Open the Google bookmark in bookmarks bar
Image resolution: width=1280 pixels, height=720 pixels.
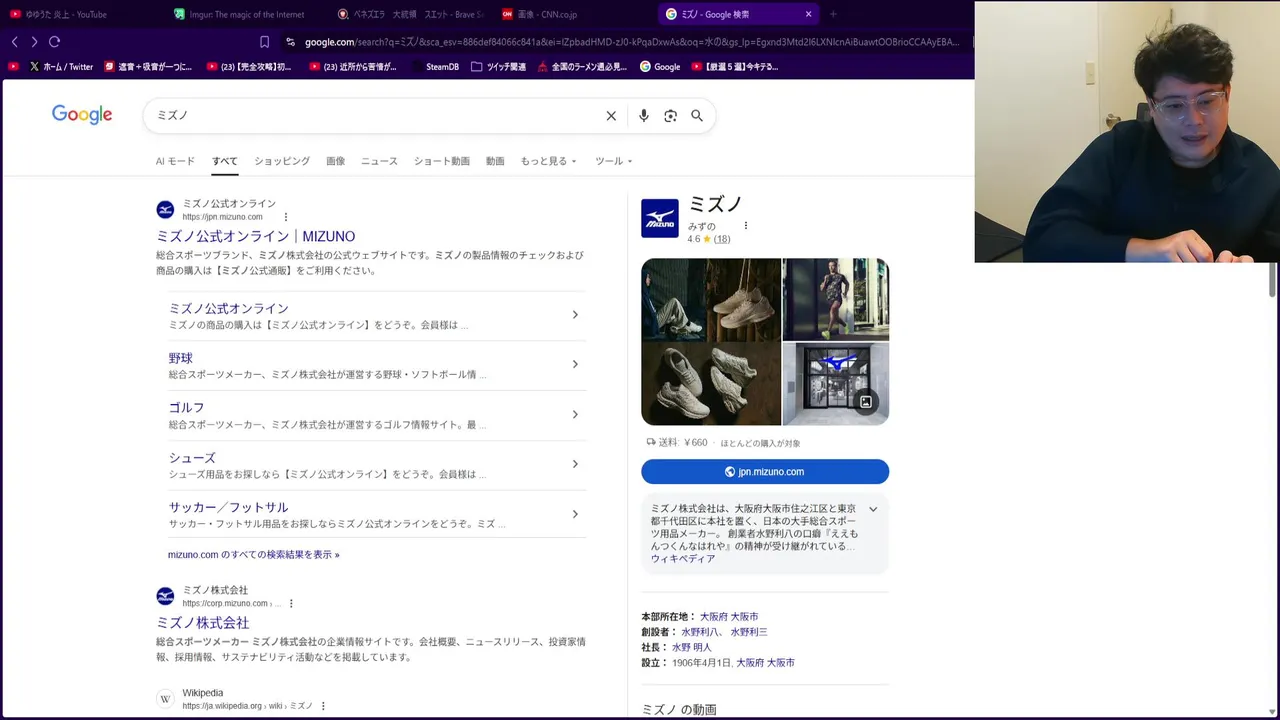[x=660, y=67]
